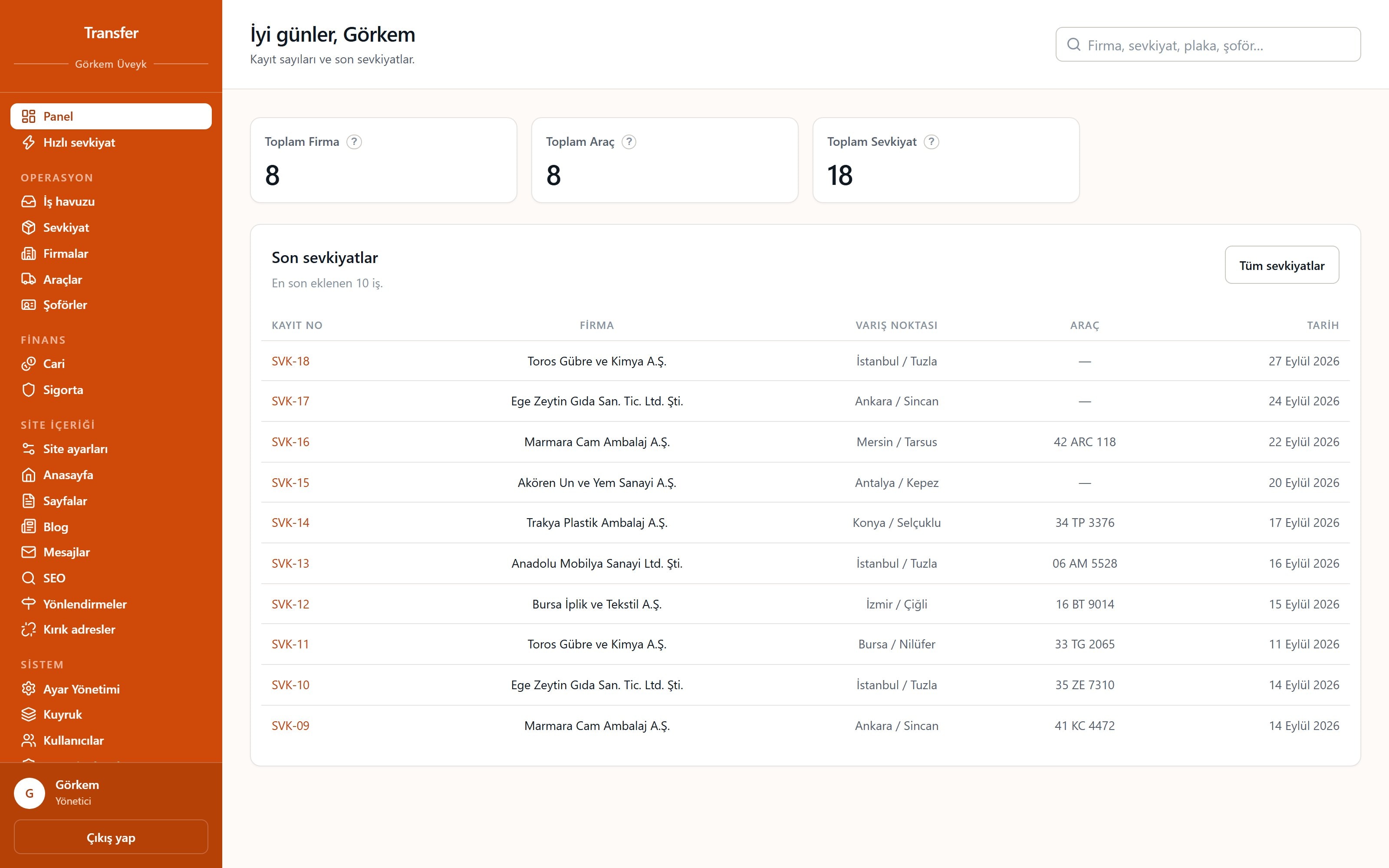The width and height of the screenshot is (1389, 868).
Task: Click the Tüm sevkiyatlar button
Action: click(x=1282, y=265)
